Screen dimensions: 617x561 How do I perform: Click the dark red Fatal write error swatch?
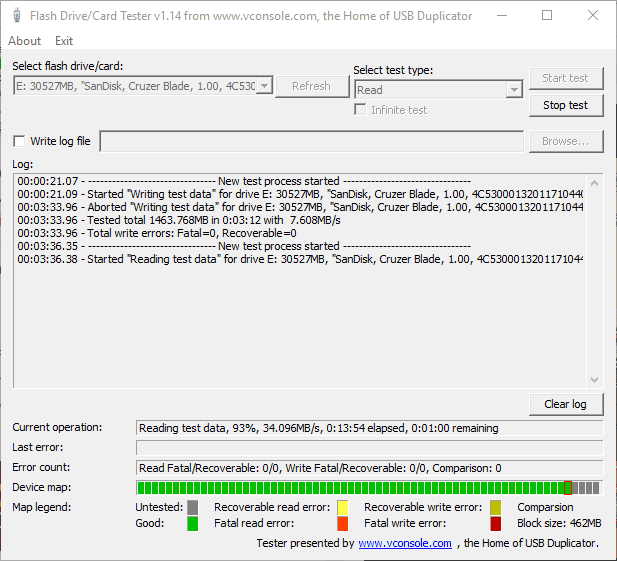[x=496, y=524]
